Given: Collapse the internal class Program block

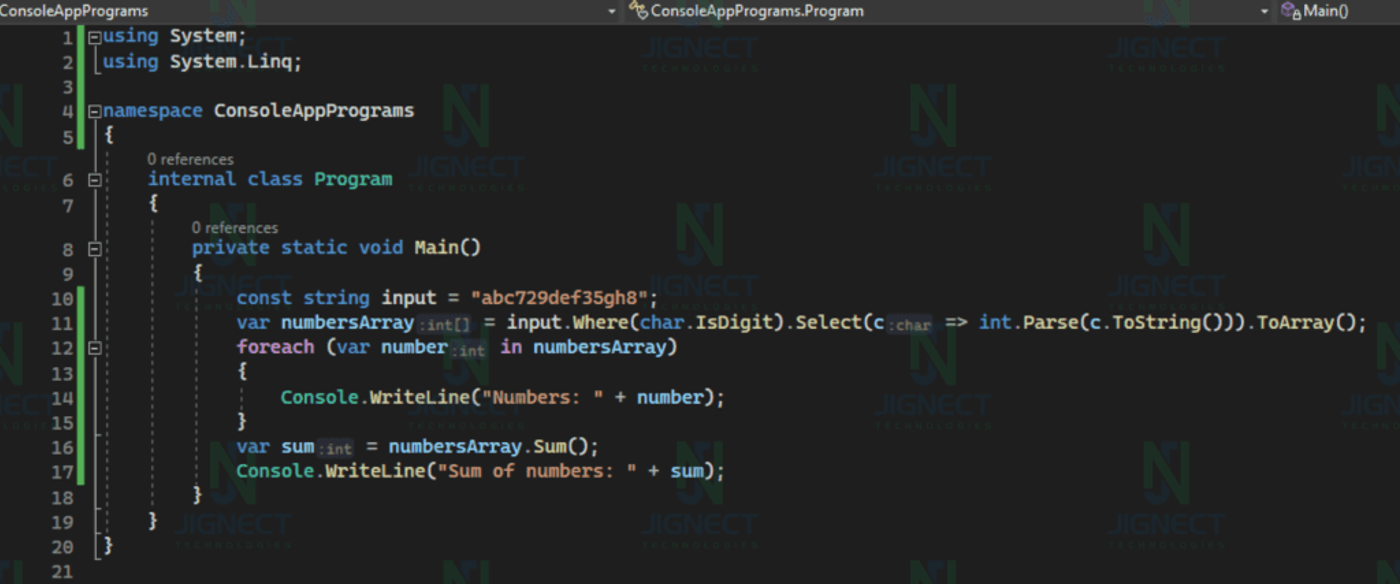Looking at the screenshot, I should click(x=94, y=180).
